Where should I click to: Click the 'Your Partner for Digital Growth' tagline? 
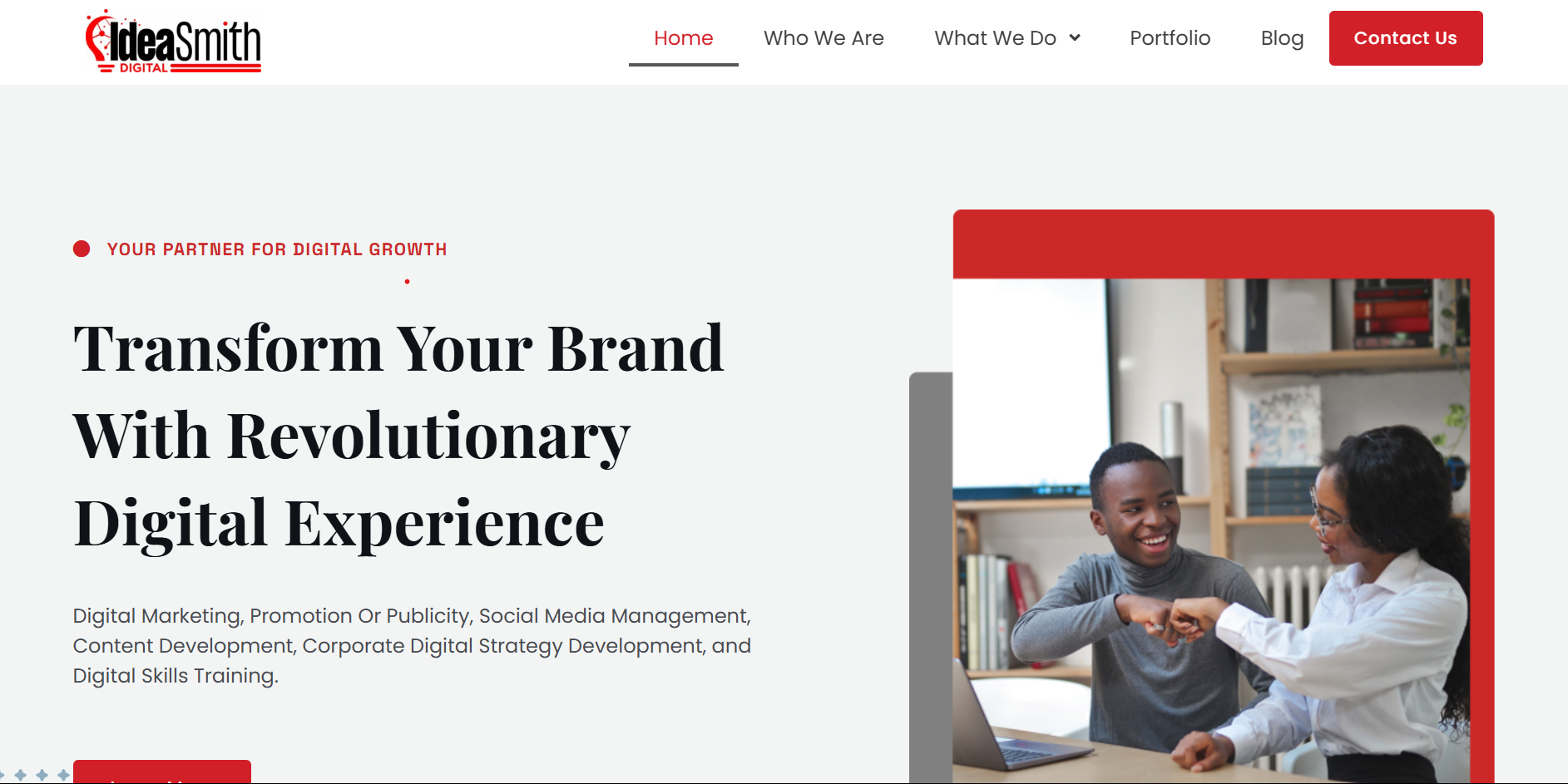tap(277, 249)
